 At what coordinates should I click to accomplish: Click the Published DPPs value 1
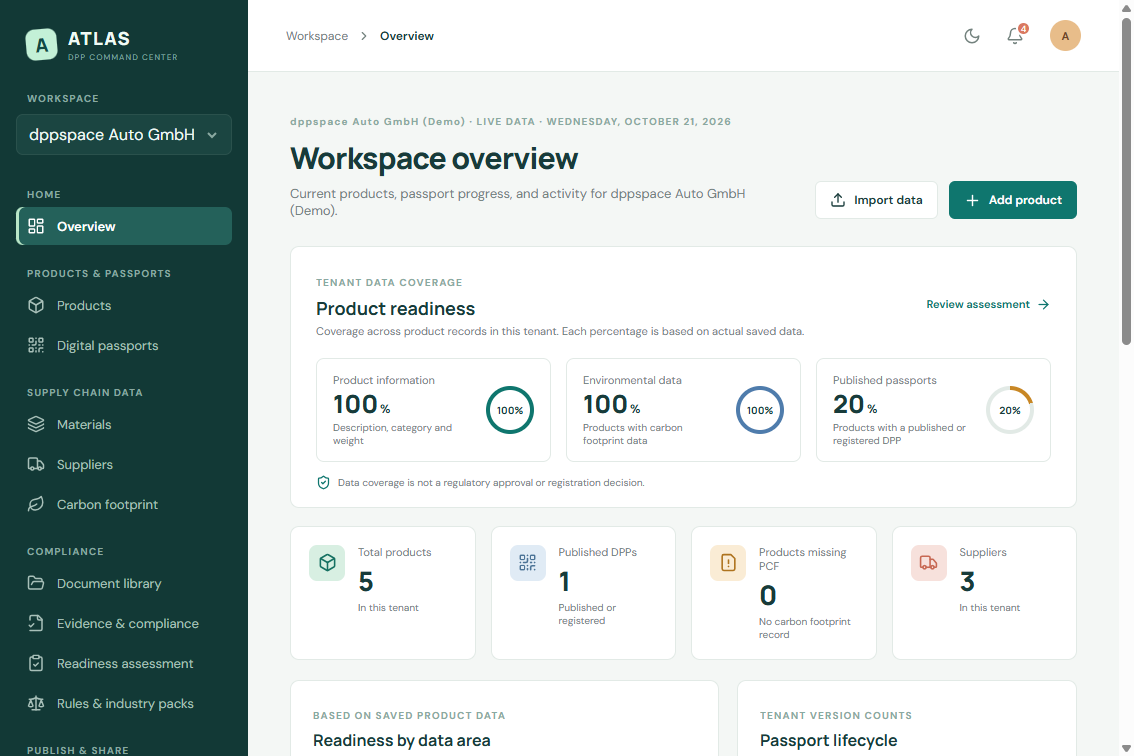point(564,582)
